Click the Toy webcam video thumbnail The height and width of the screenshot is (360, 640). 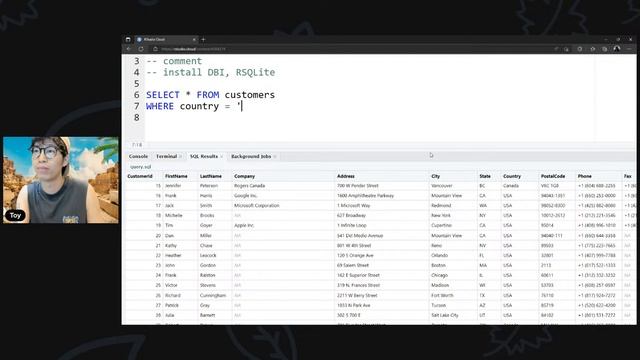click(x=61, y=180)
